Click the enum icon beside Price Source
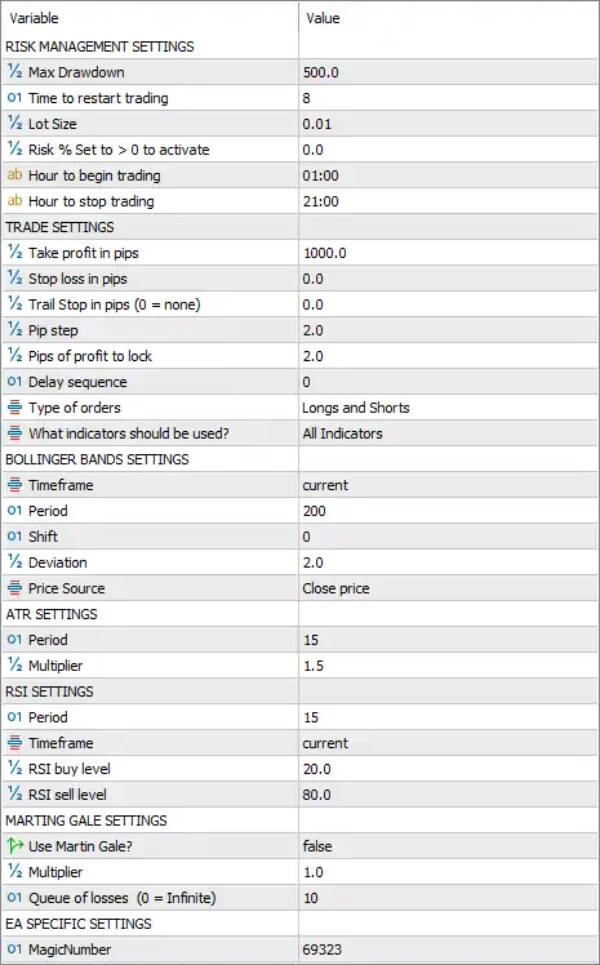Viewport: 600px width, 965px height. click(15, 588)
